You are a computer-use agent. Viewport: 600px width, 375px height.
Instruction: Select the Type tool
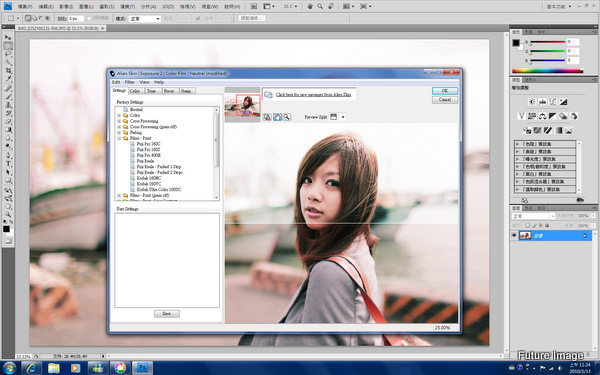(8, 164)
